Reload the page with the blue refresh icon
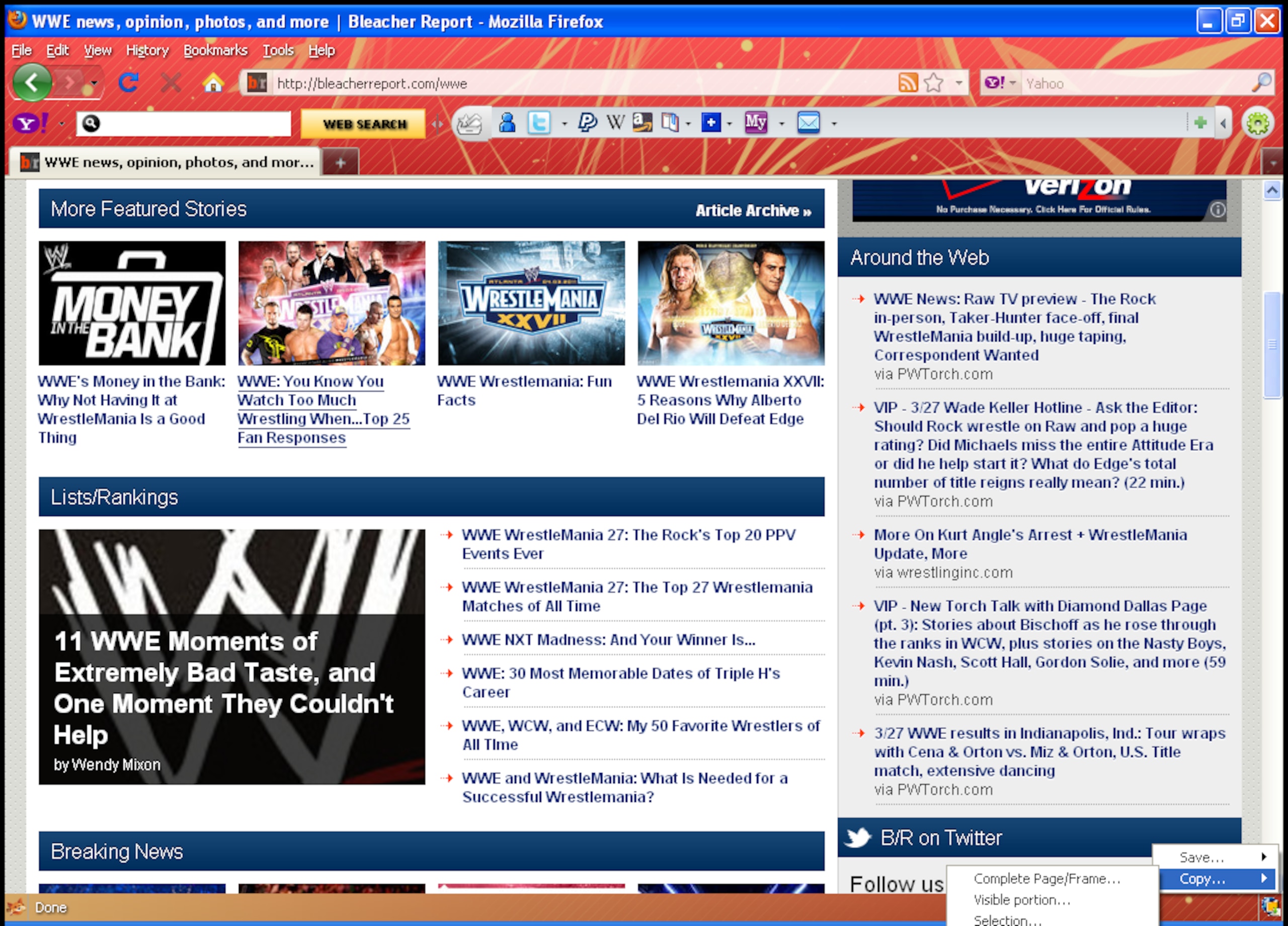Viewport: 1288px width, 926px height. point(128,83)
